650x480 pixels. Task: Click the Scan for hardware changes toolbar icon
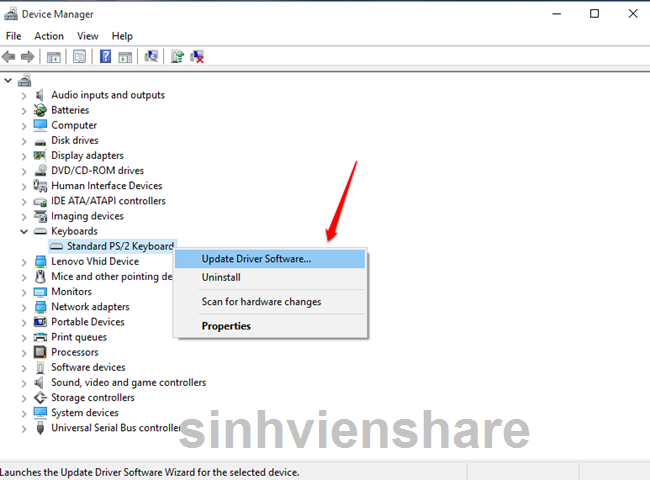point(151,57)
